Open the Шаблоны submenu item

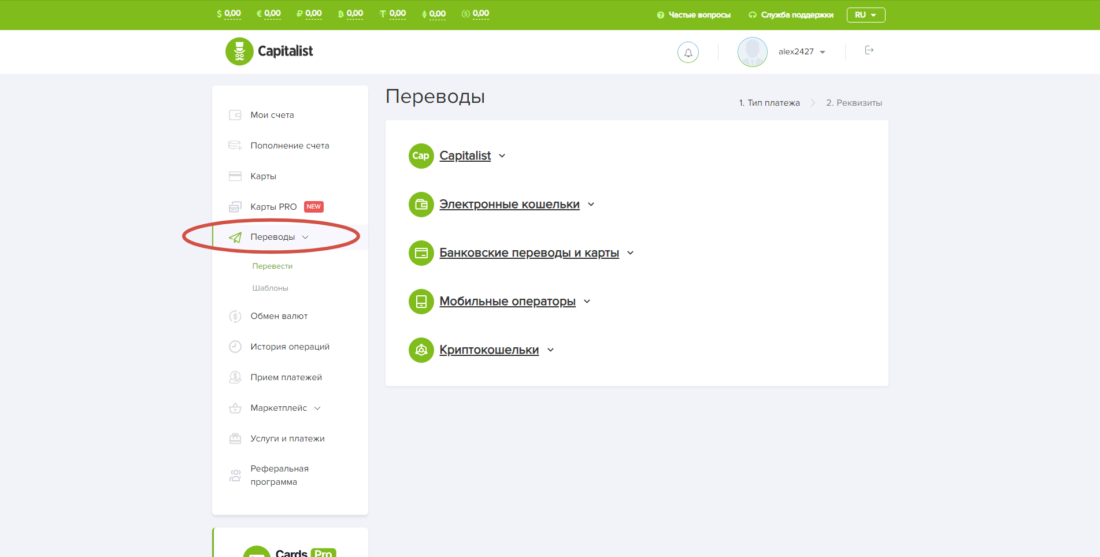pos(270,288)
